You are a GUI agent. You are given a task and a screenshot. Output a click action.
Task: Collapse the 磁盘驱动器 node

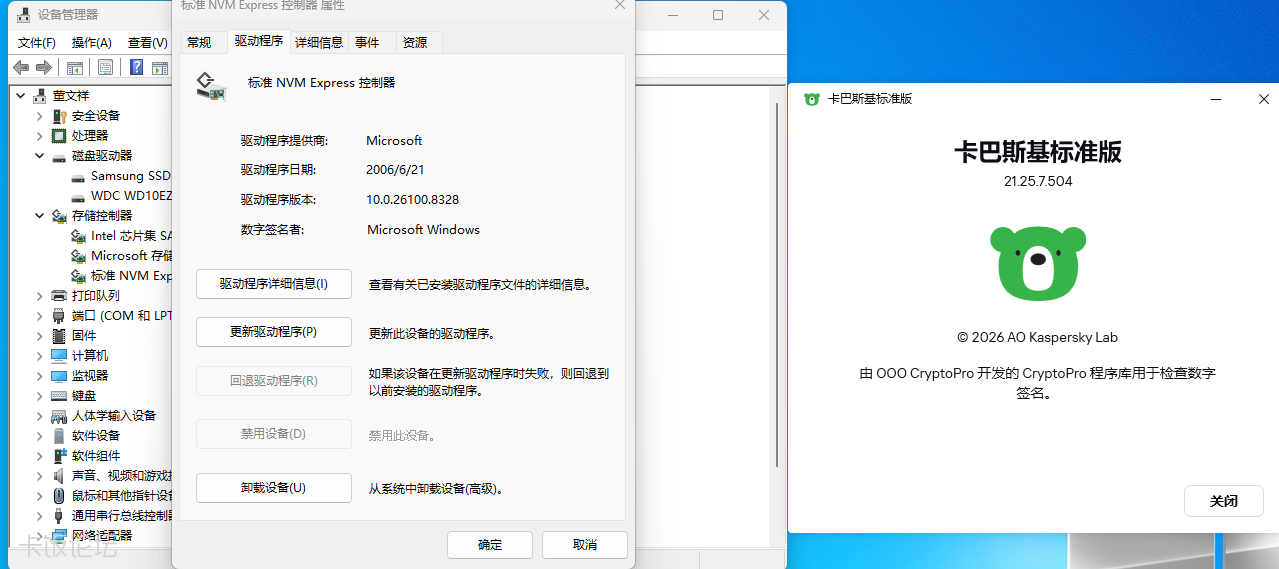40,156
